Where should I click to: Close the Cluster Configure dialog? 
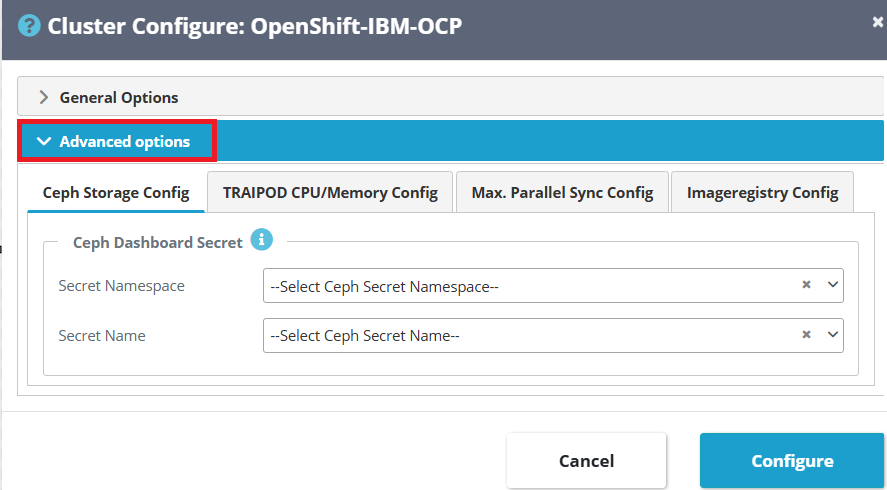(878, 22)
